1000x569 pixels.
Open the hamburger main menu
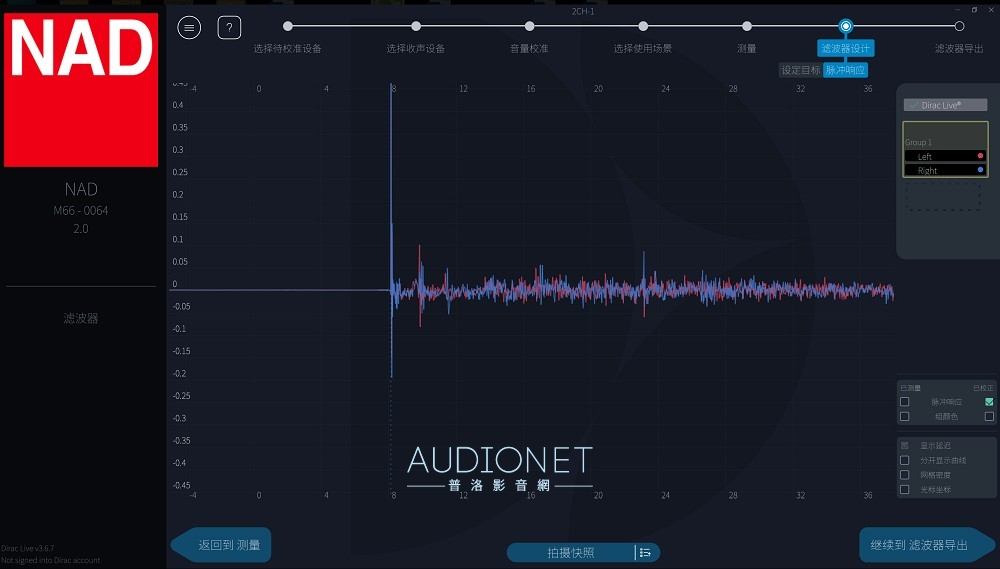189,28
